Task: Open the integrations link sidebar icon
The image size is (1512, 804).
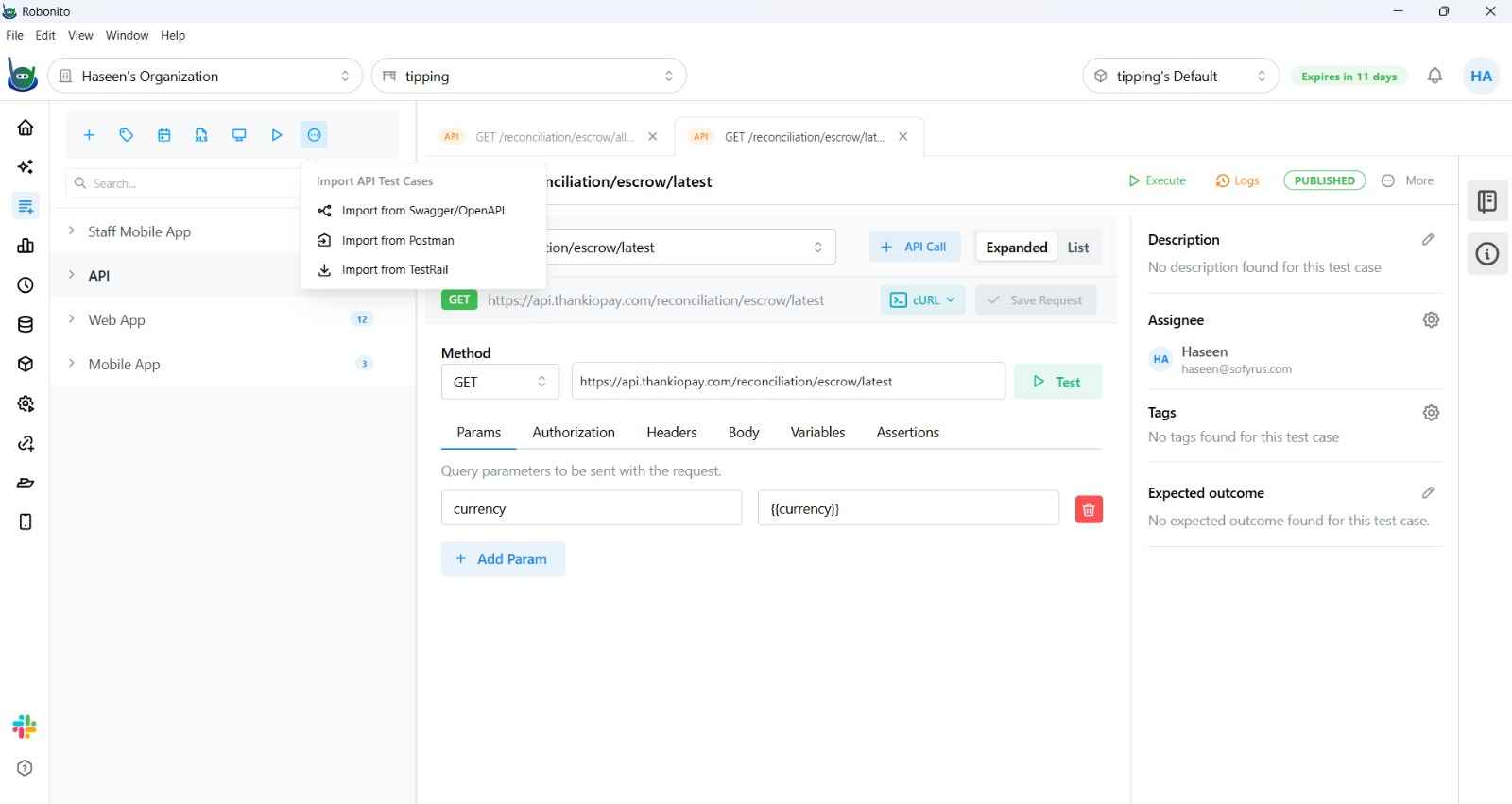Action: [x=26, y=443]
